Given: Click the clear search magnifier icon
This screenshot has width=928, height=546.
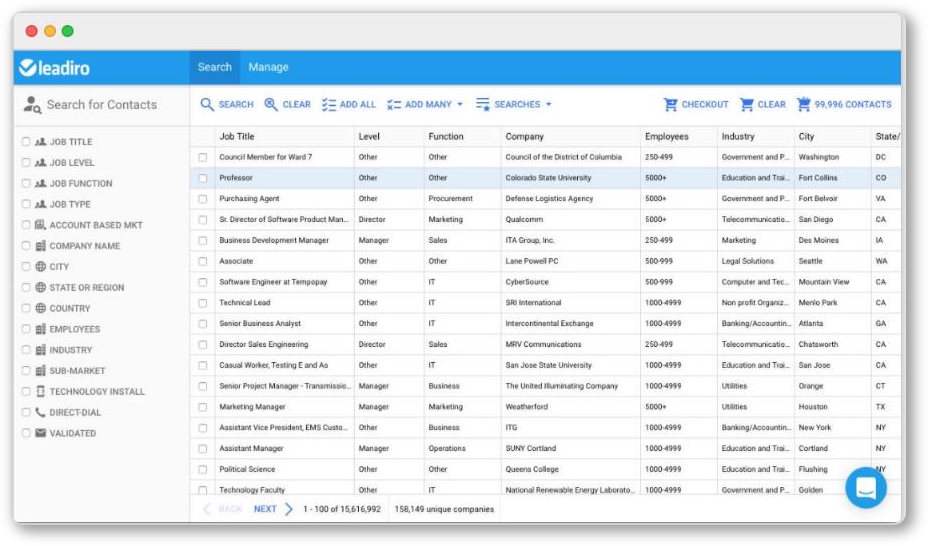Looking at the screenshot, I should point(270,105).
